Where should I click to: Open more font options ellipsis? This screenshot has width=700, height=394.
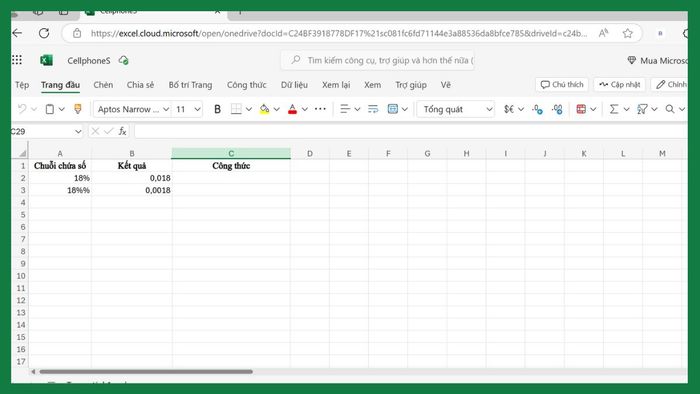pyautogui.click(x=320, y=109)
